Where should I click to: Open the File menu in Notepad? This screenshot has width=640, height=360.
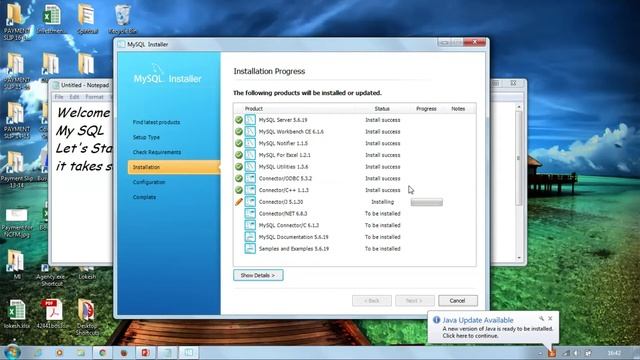(x=59, y=97)
